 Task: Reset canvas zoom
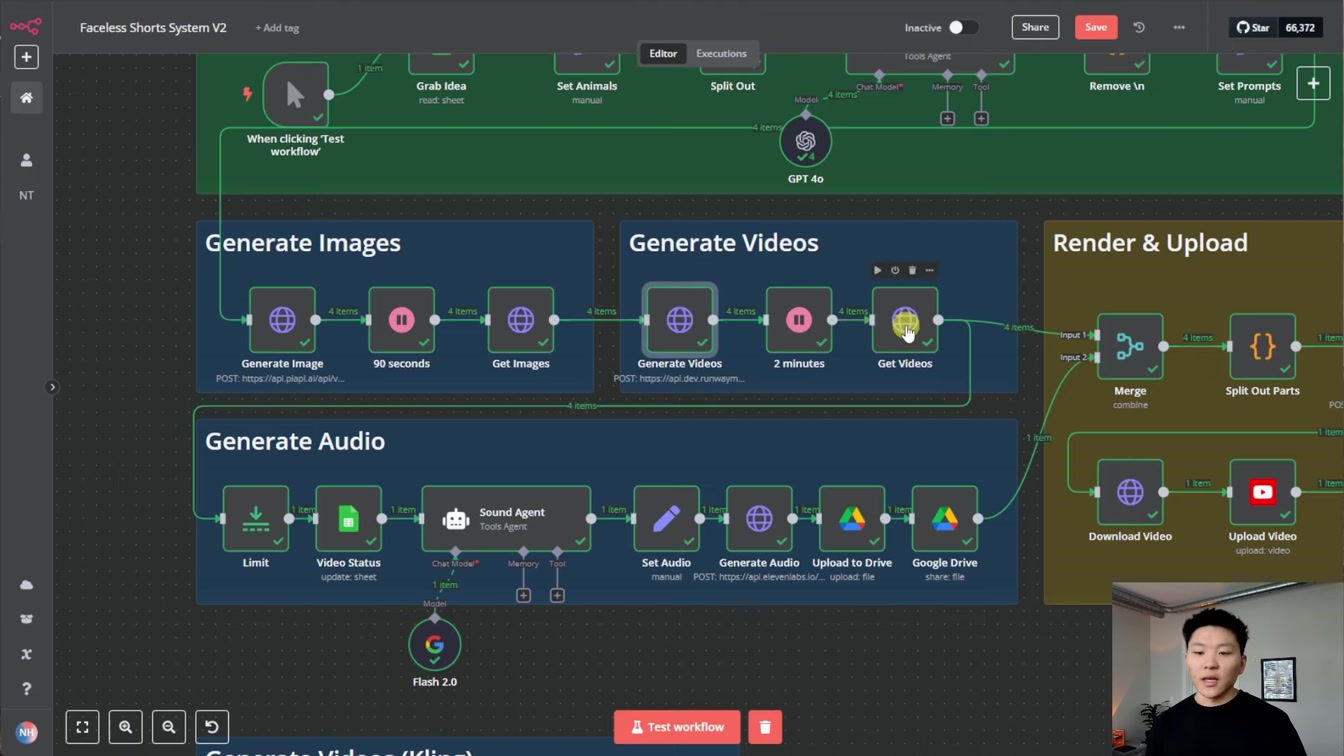click(x=212, y=727)
